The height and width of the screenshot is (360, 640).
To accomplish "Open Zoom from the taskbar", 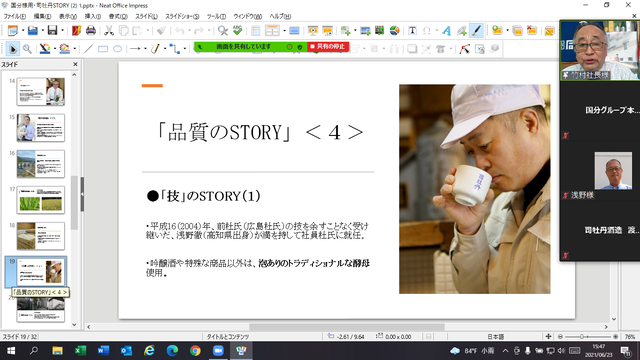I will pyautogui.click(x=218, y=351).
